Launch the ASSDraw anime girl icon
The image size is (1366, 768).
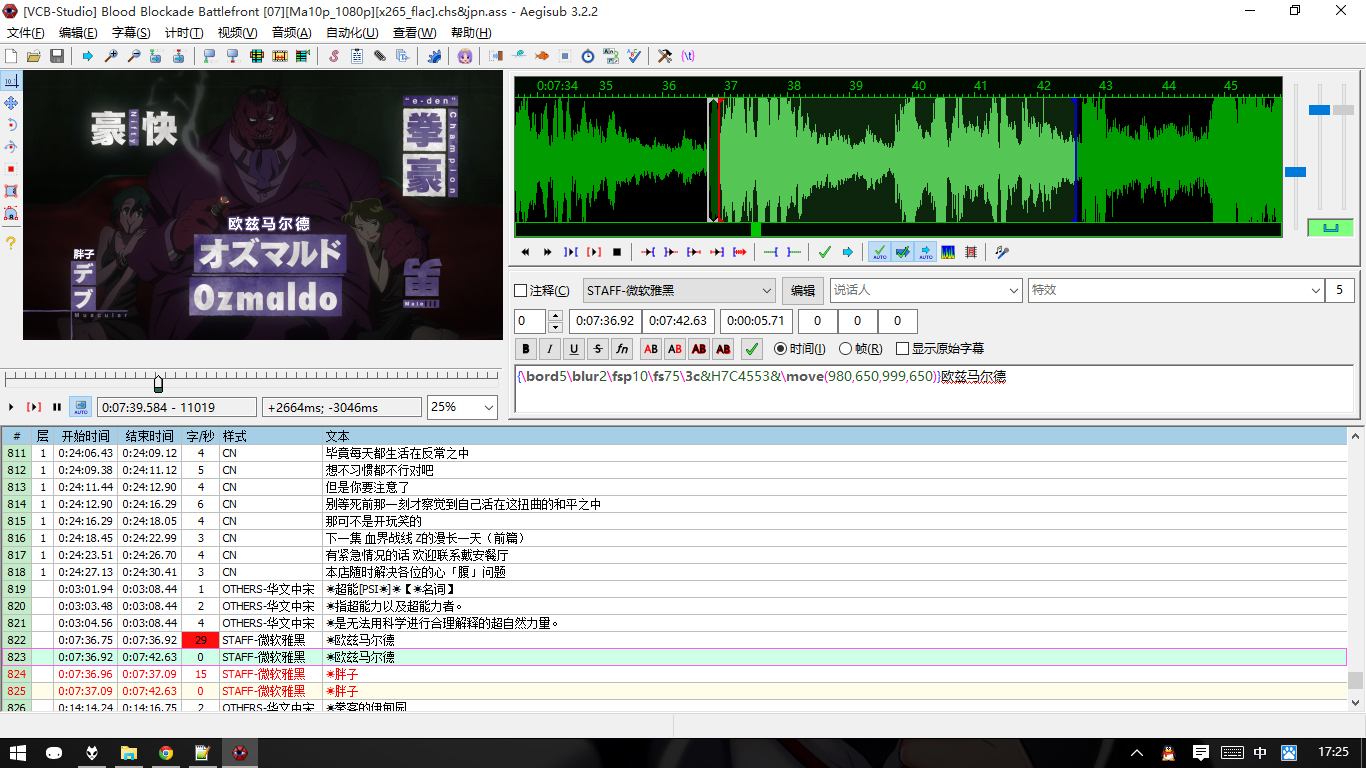tap(465, 56)
